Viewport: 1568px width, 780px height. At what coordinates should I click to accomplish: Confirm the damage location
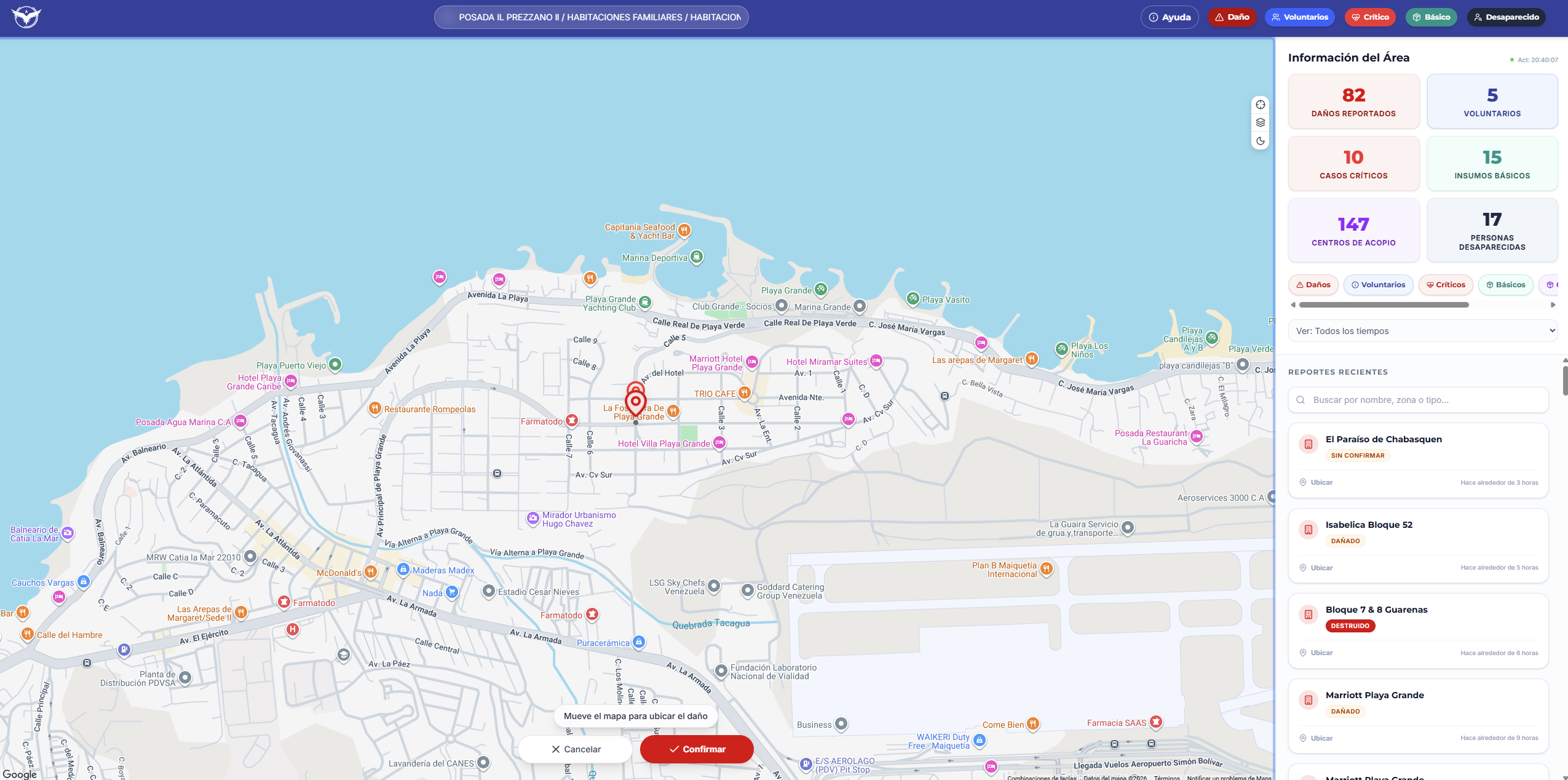tap(697, 749)
